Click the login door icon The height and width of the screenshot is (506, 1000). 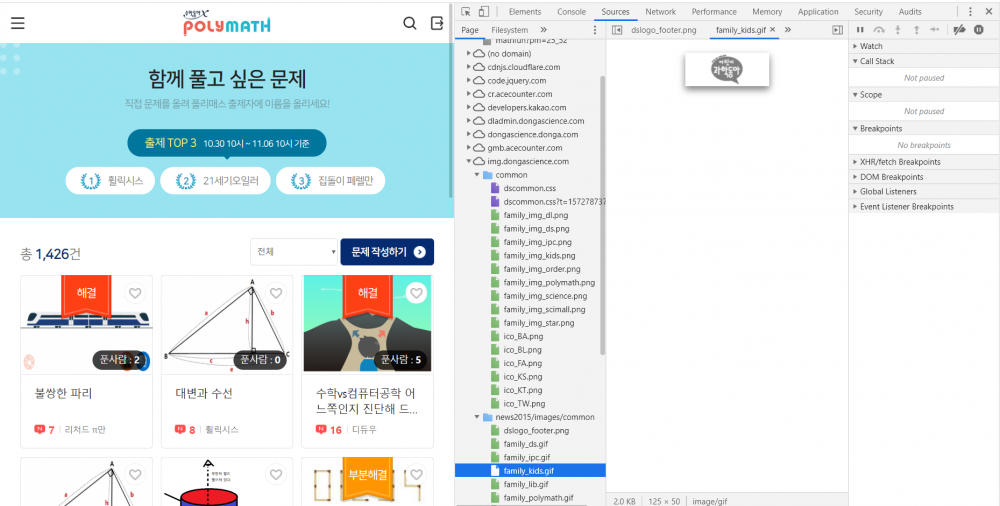click(x=437, y=23)
